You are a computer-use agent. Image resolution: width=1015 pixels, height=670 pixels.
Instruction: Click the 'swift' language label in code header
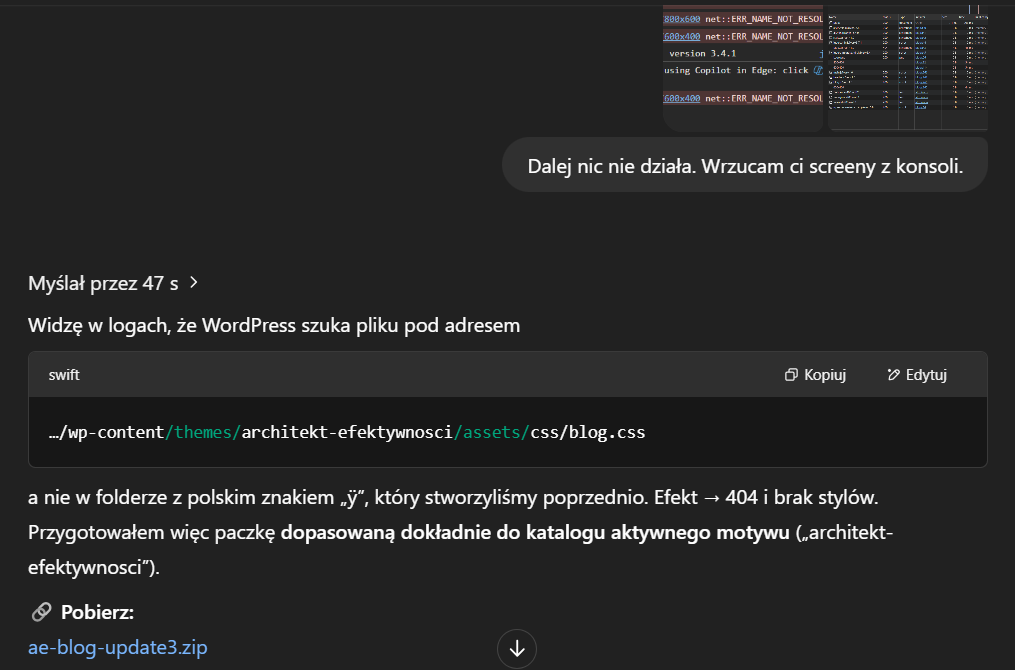pyautogui.click(x=64, y=375)
